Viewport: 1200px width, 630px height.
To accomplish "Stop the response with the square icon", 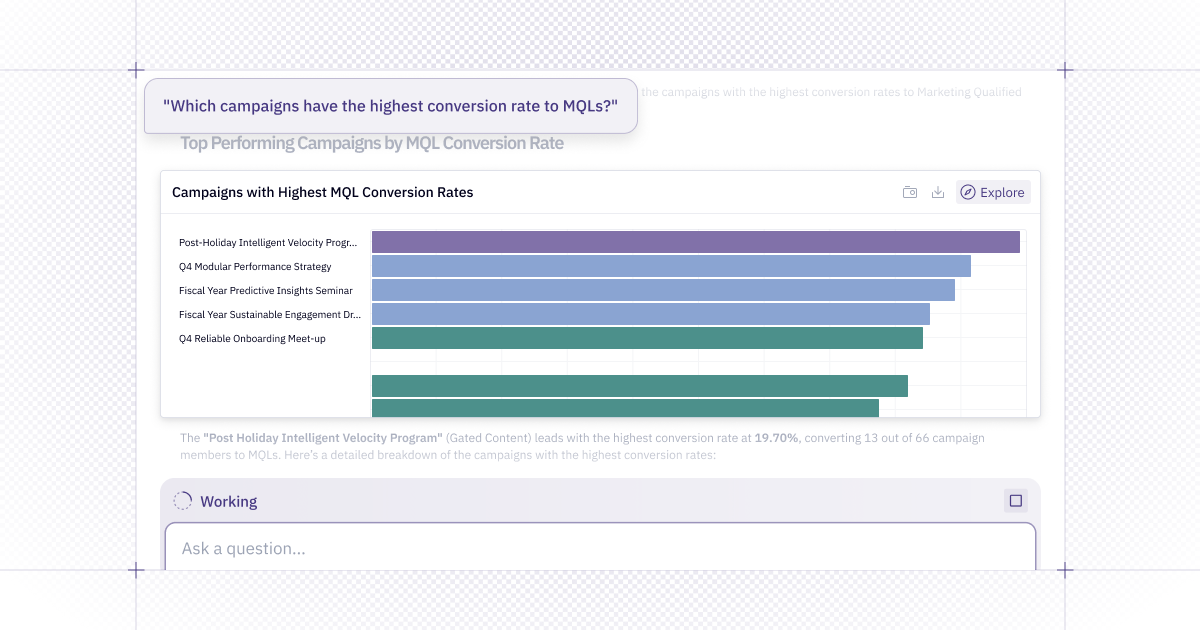I will click(x=1015, y=501).
